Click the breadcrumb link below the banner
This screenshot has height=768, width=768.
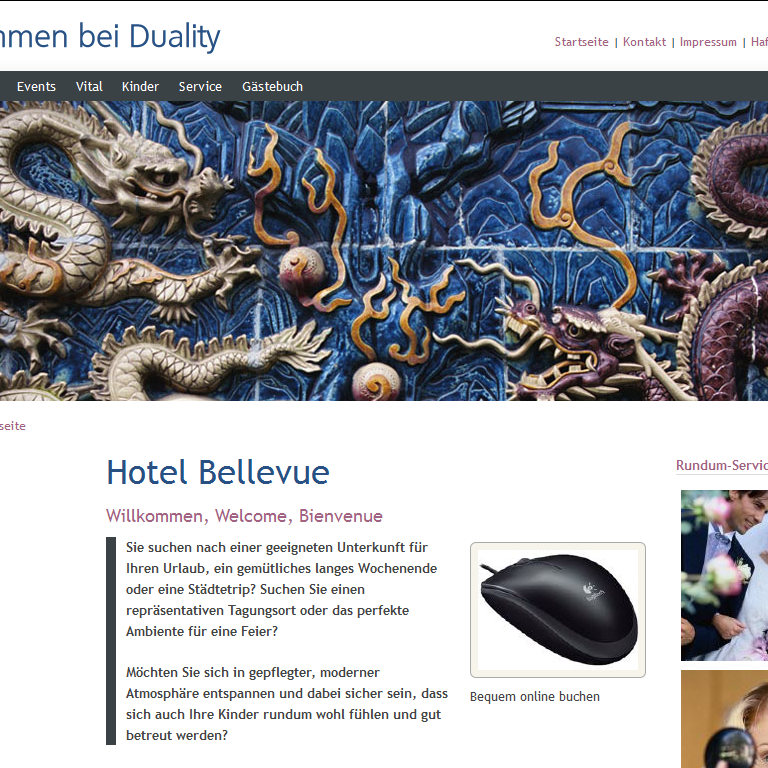point(13,426)
